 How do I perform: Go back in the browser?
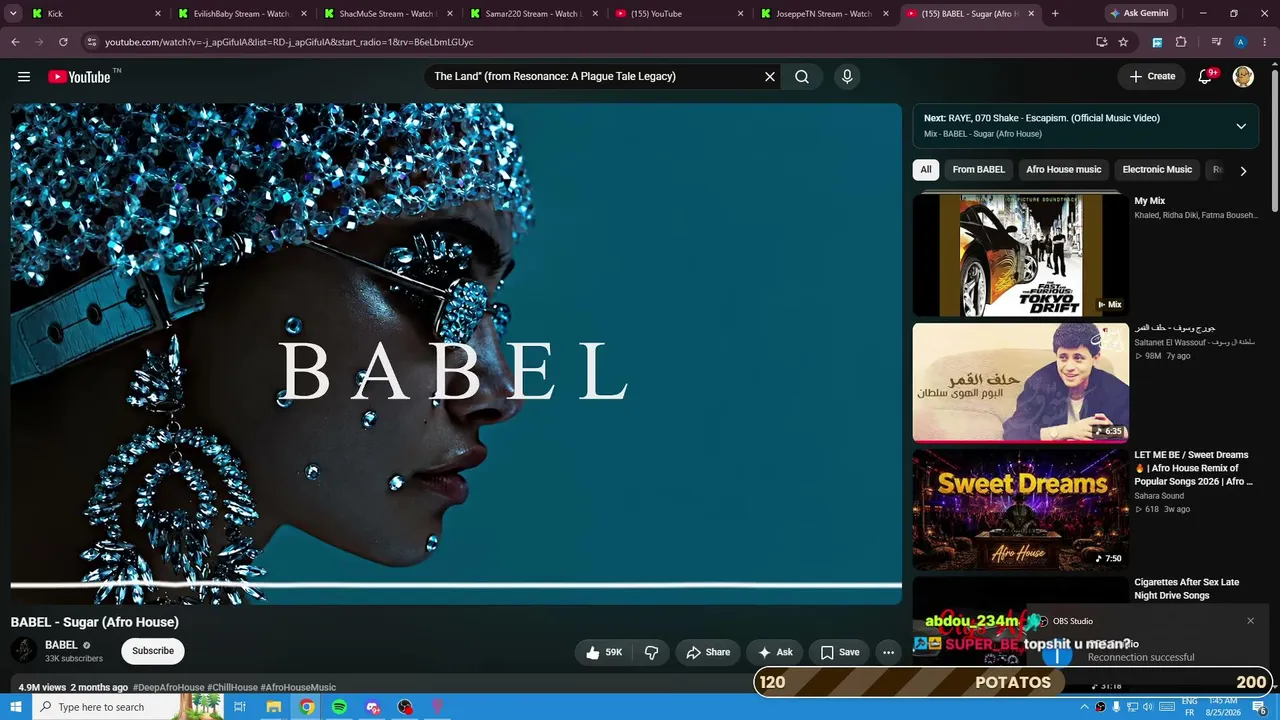15,42
